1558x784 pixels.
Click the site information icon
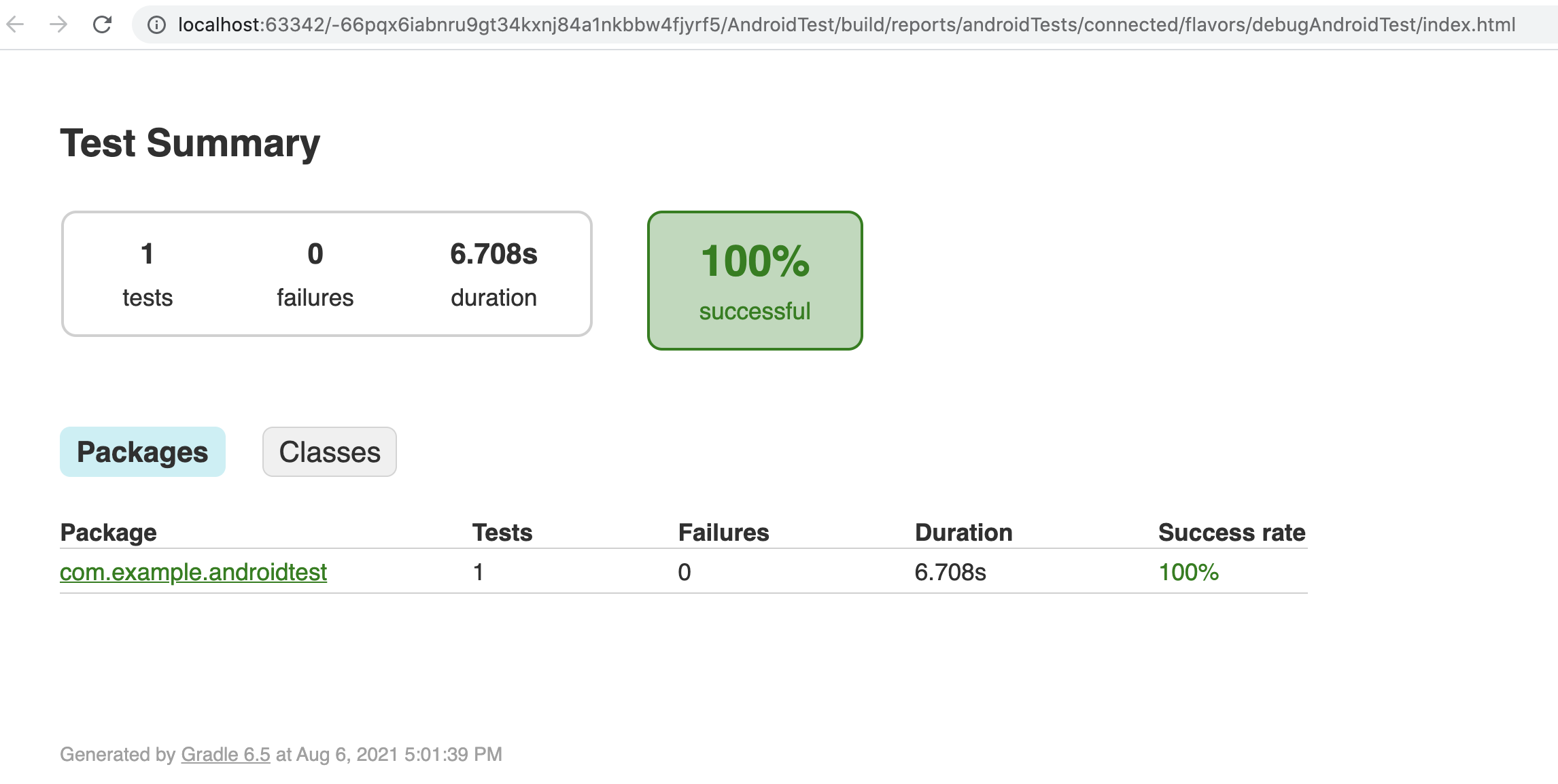click(x=156, y=25)
